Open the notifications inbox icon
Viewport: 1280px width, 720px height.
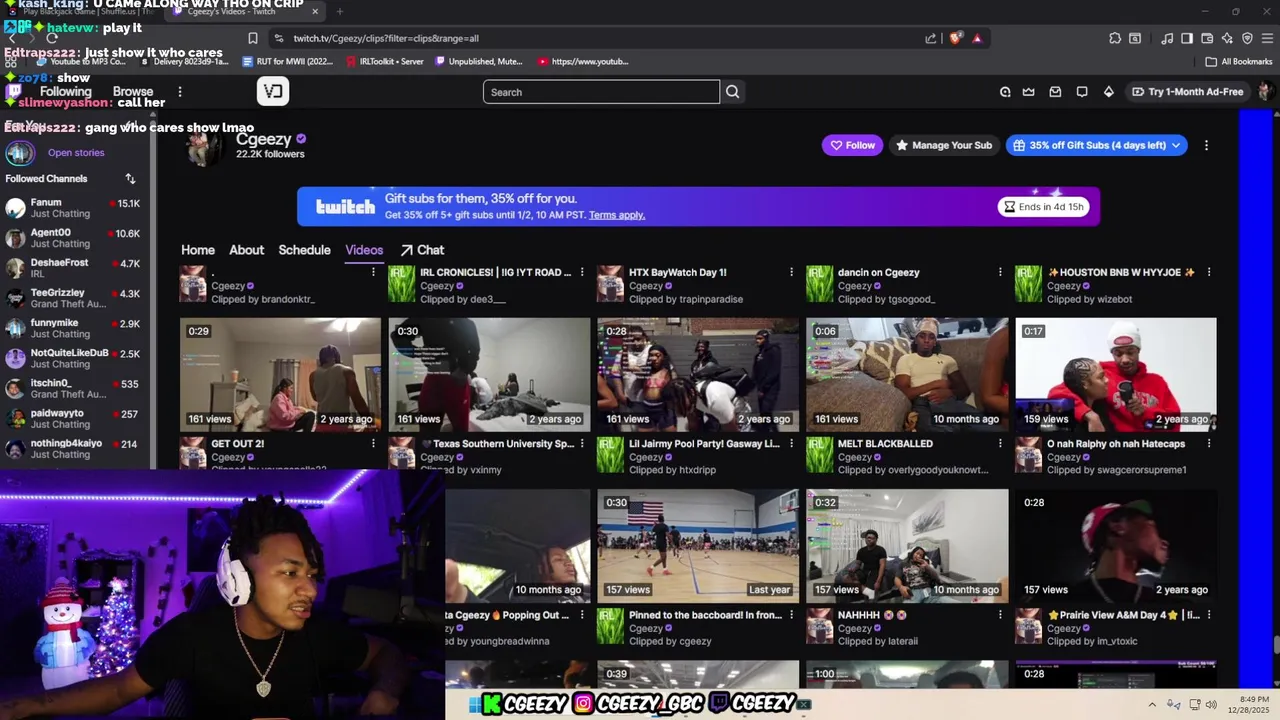tap(1055, 92)
